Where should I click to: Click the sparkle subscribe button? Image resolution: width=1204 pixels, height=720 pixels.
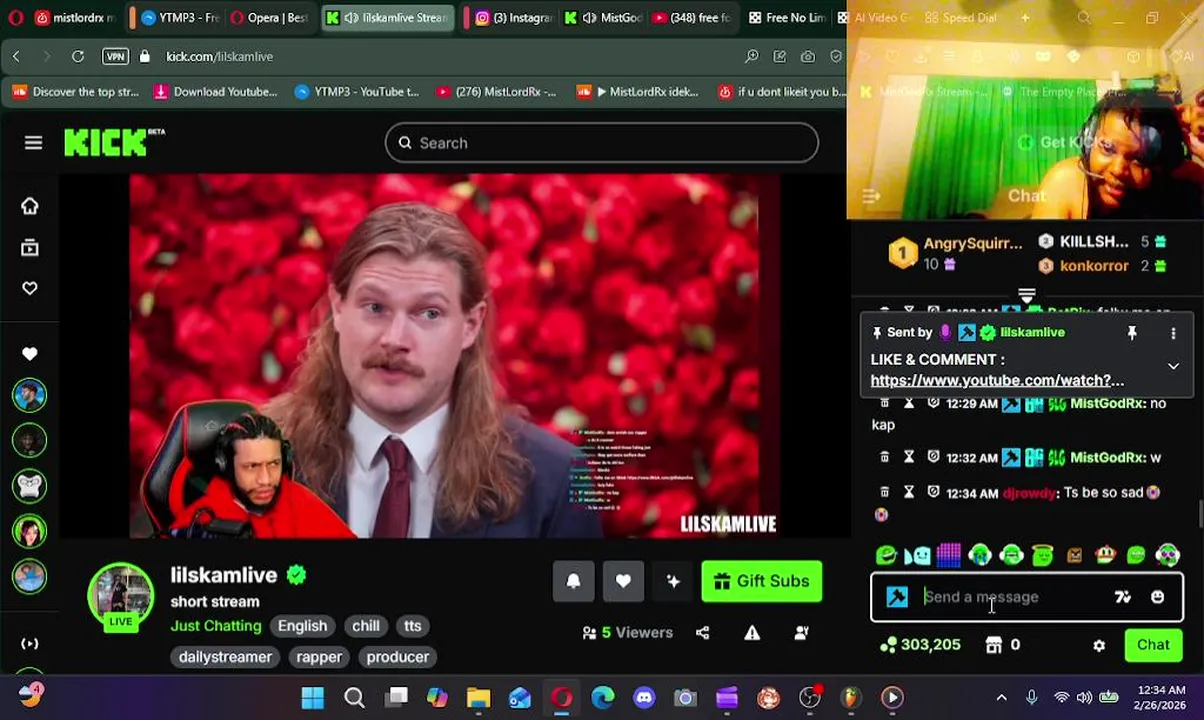click(673, 581)
